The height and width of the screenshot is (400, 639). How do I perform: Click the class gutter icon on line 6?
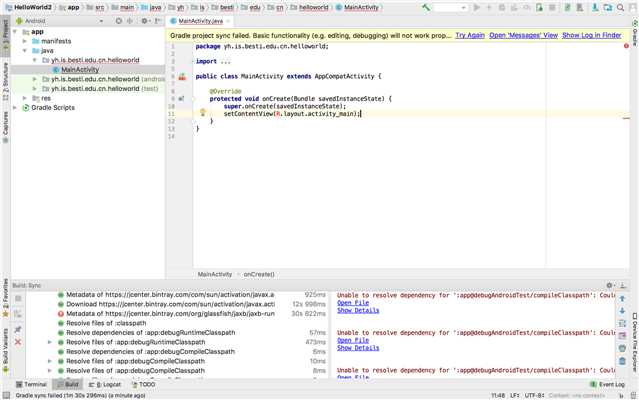(182, 77)
